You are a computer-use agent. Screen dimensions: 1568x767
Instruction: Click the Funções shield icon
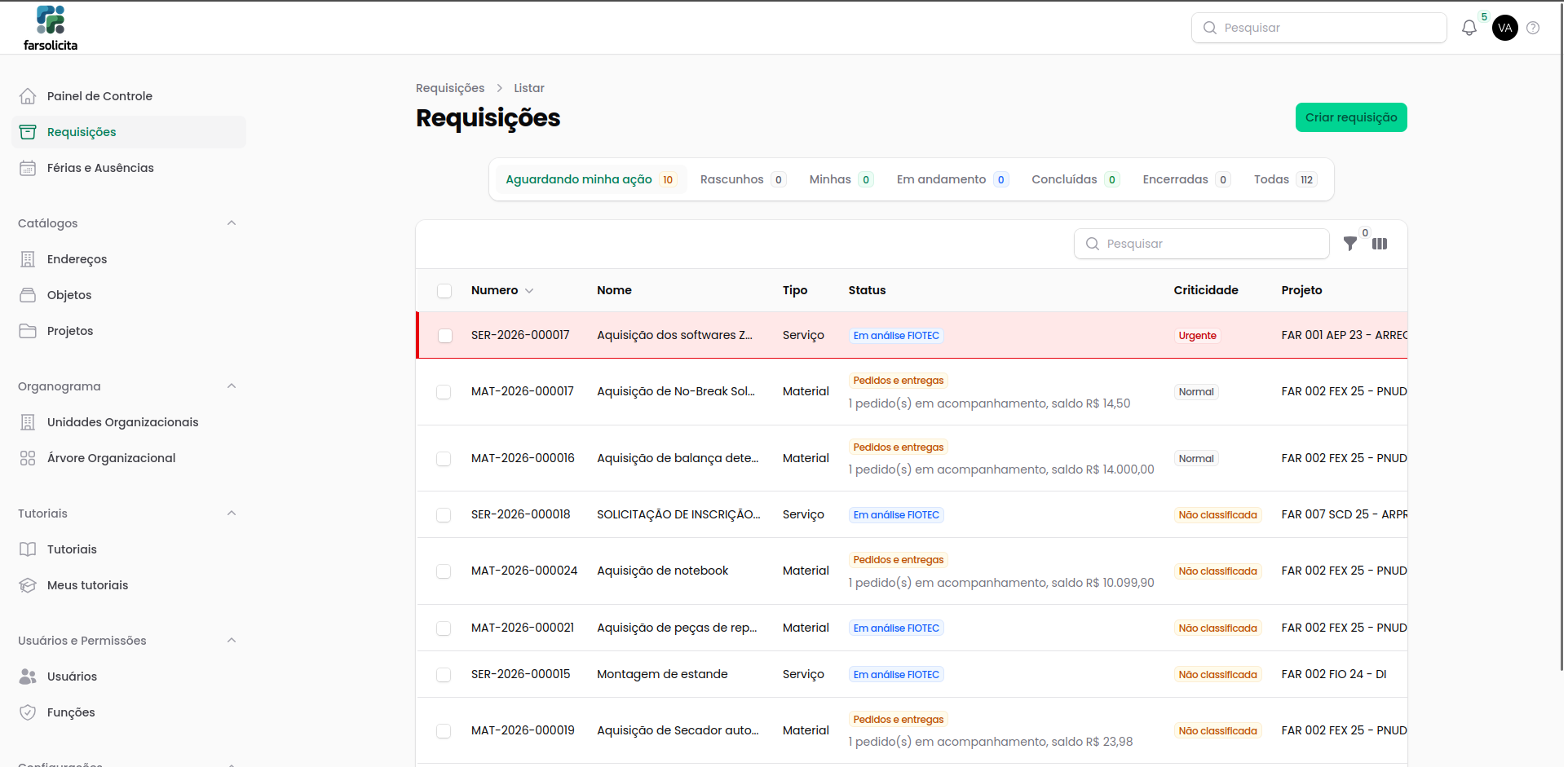tap(28, 712)
